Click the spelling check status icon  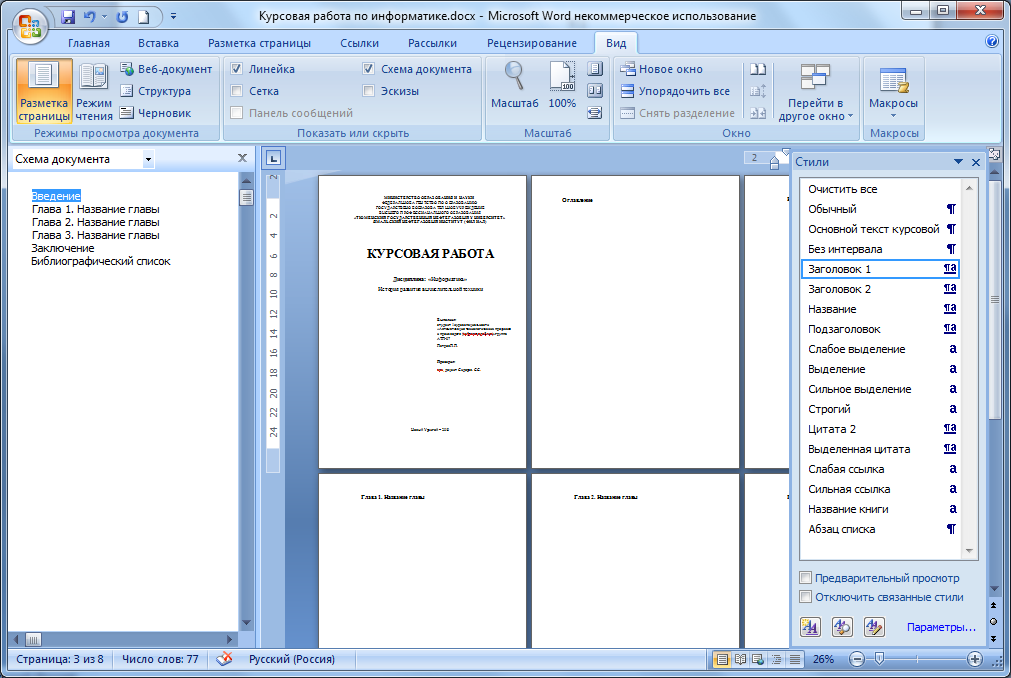[x=224, y=659]
